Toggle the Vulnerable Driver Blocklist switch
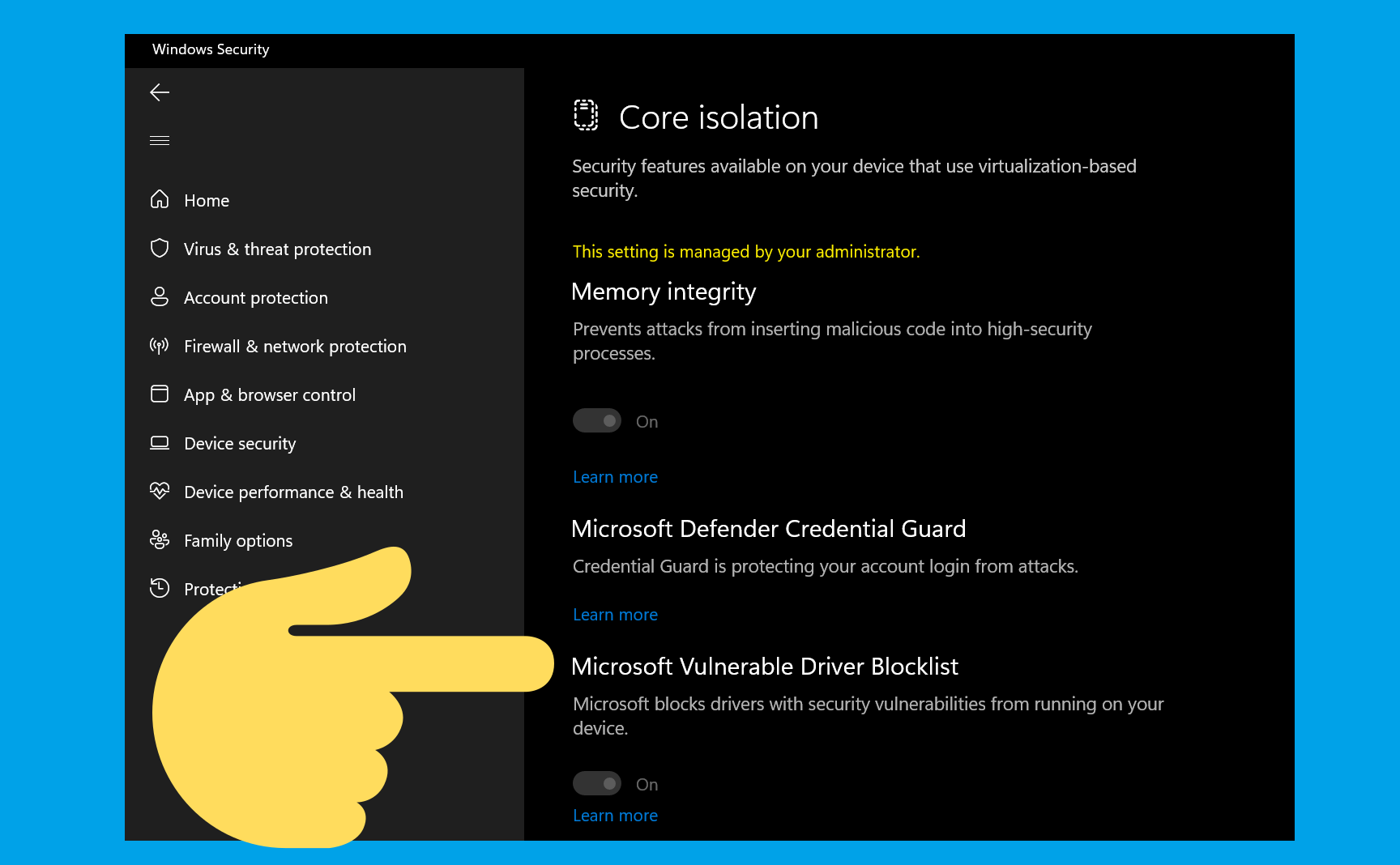The height and width of the screenshot is (865, 1400). coord(597,784)
